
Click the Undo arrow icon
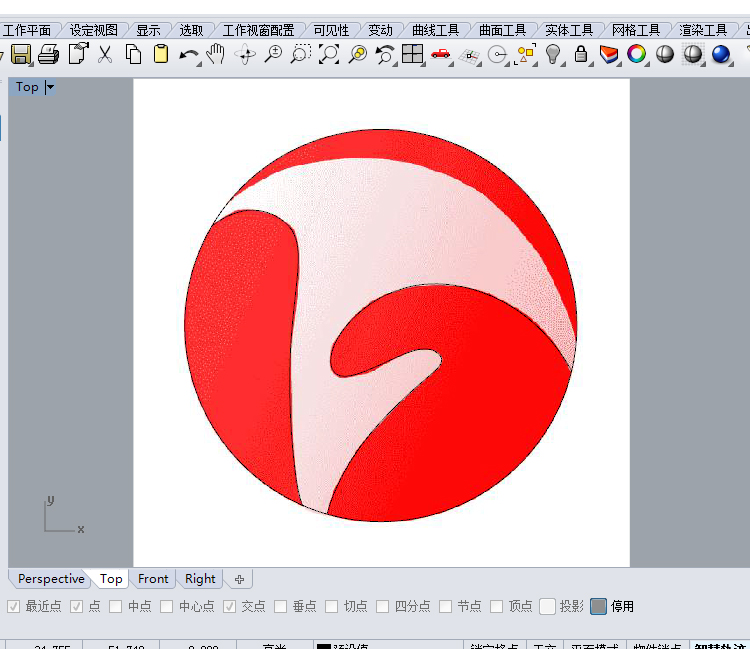tap(188, 55)
